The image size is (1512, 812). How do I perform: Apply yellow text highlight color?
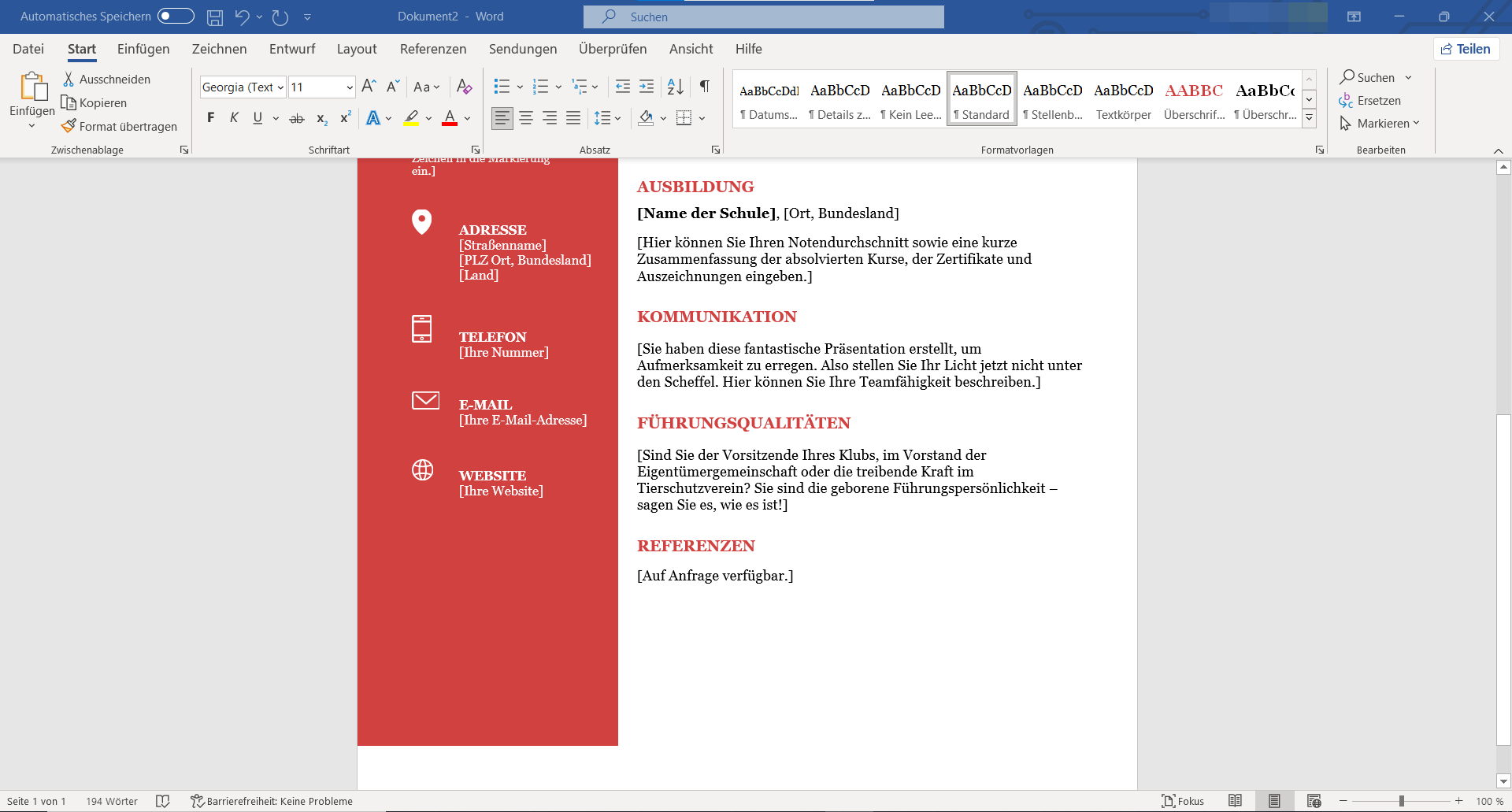[x=411, y=118]
